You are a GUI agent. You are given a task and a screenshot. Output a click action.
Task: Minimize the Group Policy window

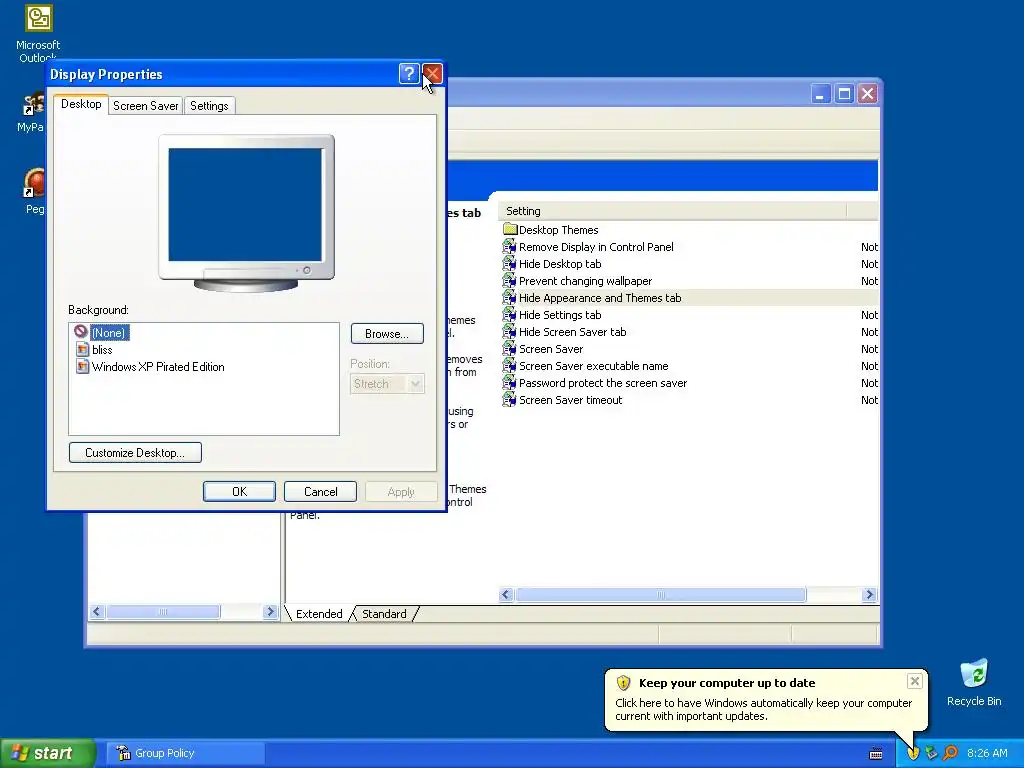(820, 94)
